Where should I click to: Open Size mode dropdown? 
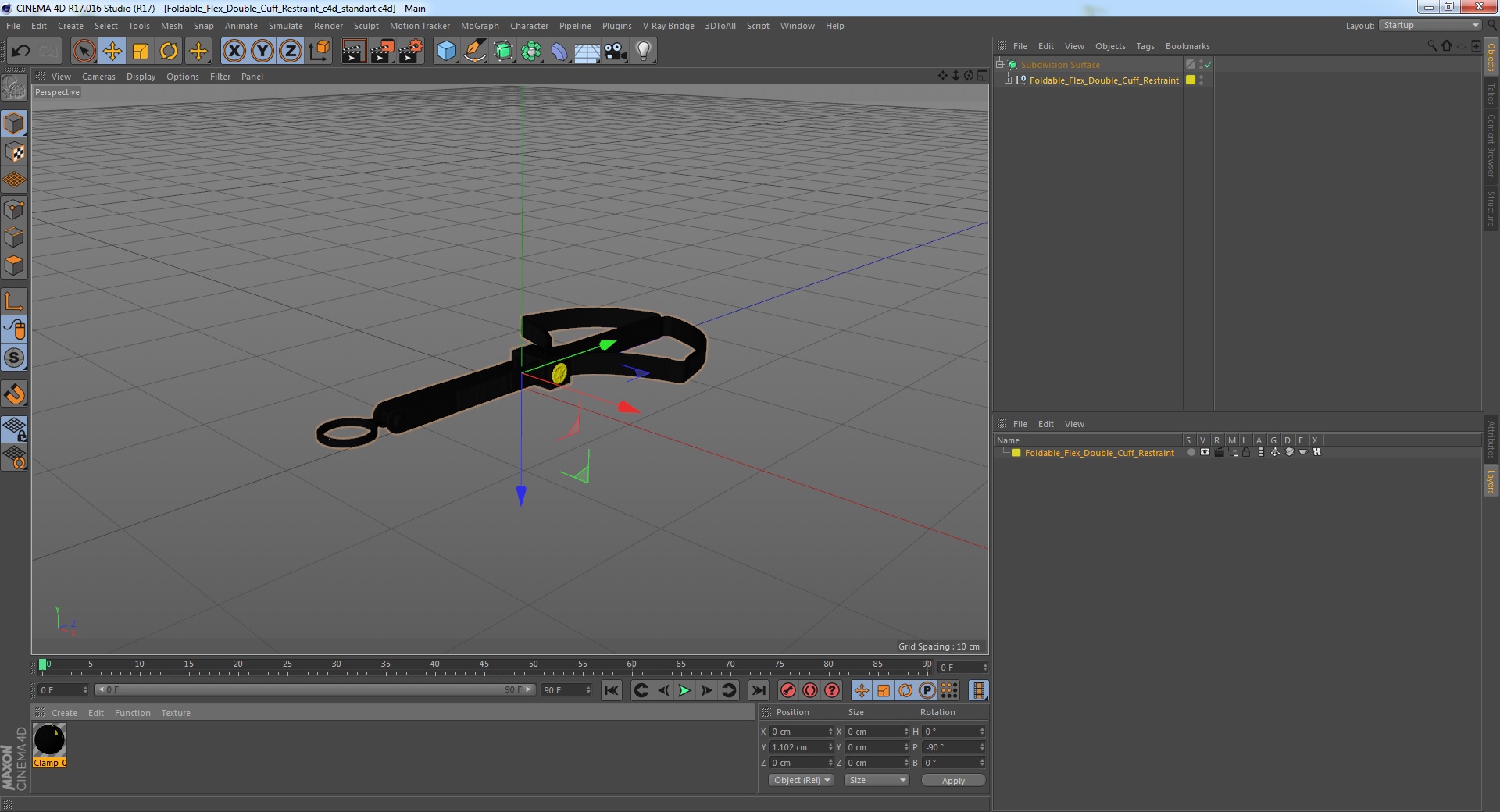pos(877,780)
